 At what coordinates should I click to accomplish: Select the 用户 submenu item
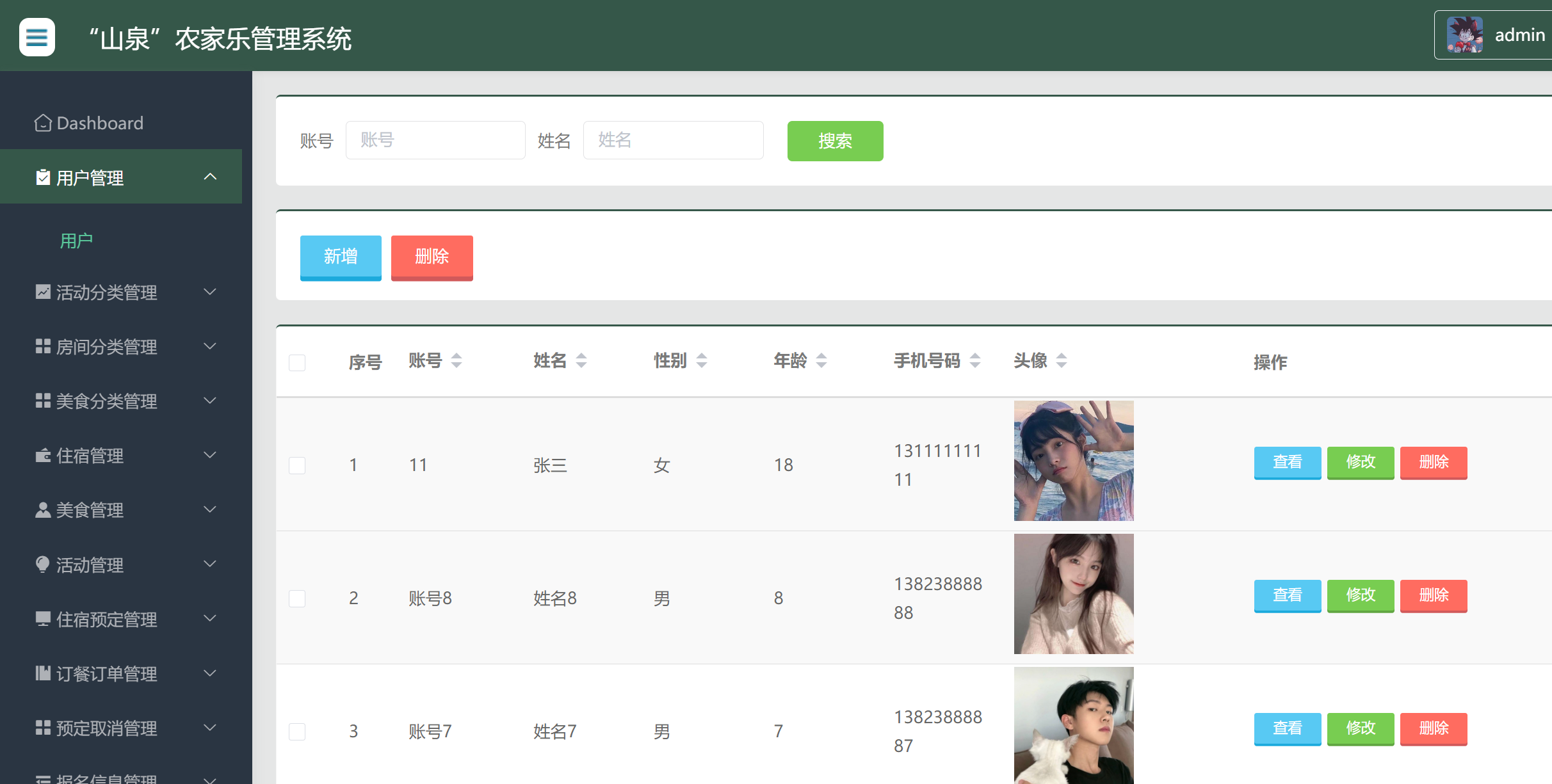pyautogui.click(x=76, y=240)
